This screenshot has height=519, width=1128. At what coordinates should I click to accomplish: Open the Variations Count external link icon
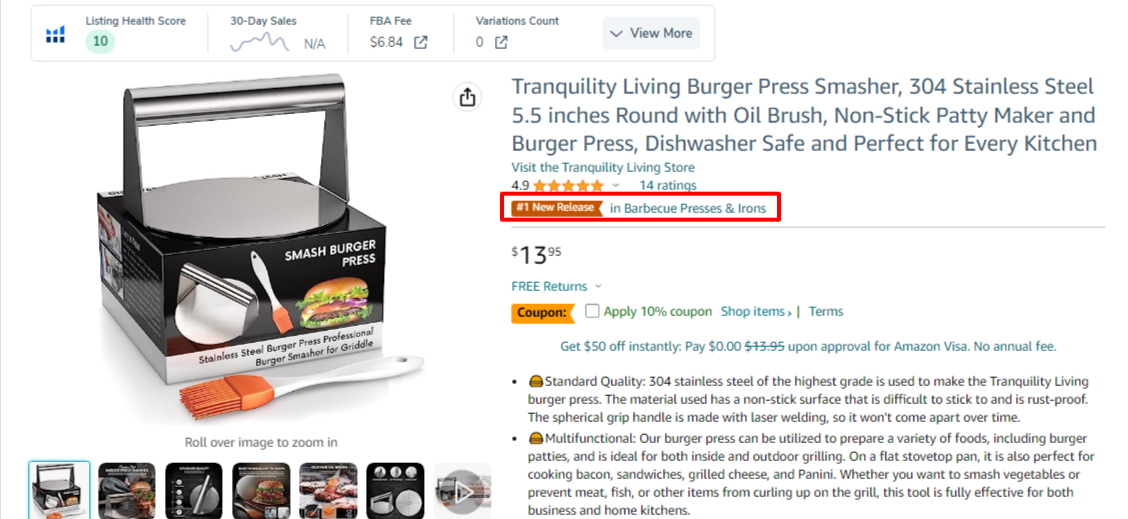point(501,42)
